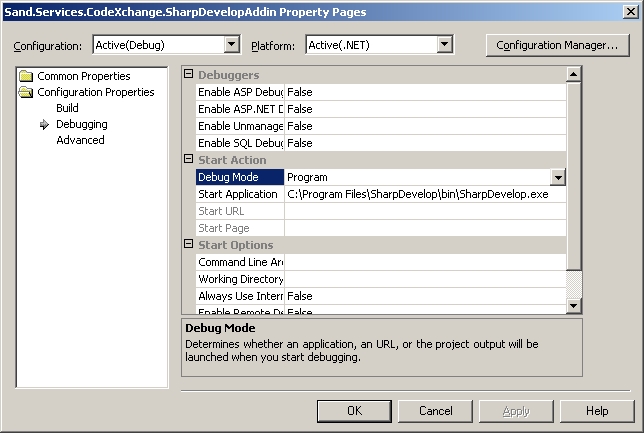The image size is (644, 433).
Task: Click the Common Properties folder icon
Action: click(x=26, y=76)
